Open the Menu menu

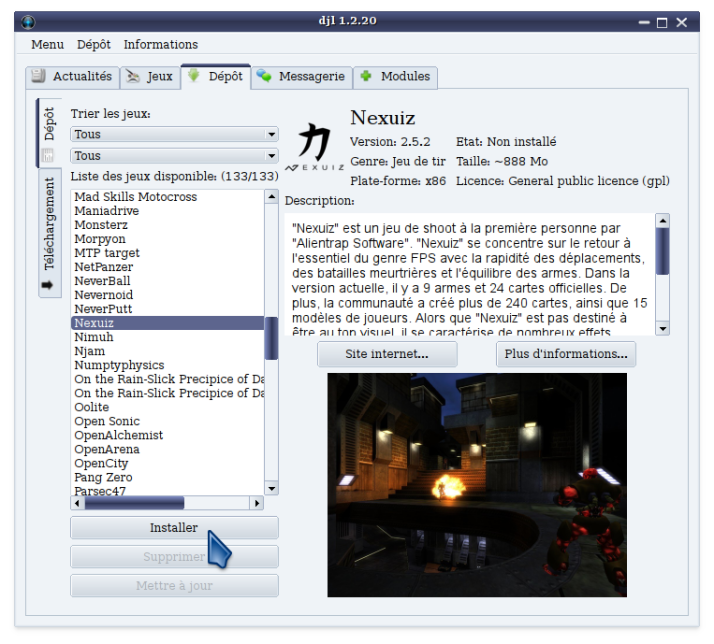pos(47,45)
